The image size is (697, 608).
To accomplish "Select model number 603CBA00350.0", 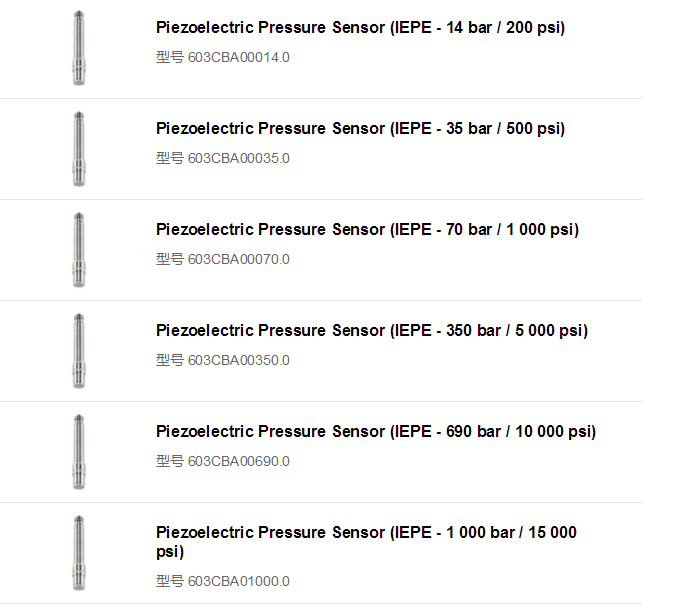I will pyautogui.click(x=239, y=360).
